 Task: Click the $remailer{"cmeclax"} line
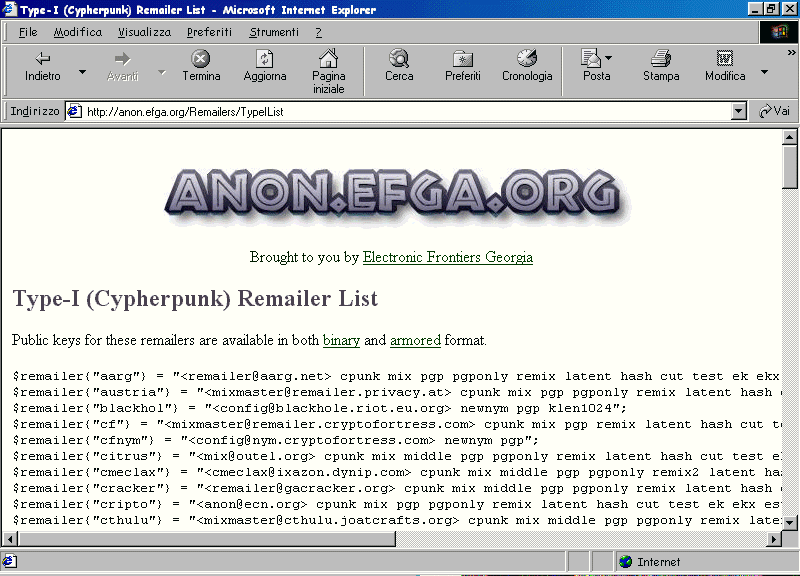tap(396, 472)
